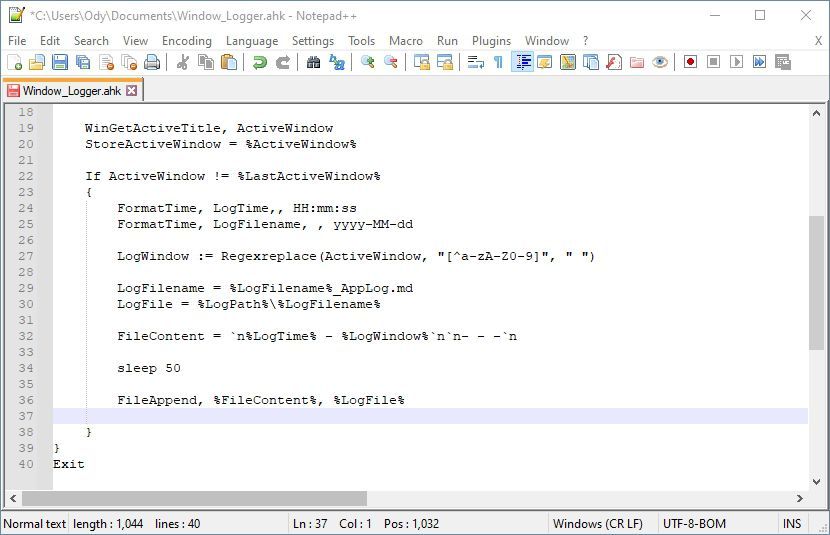Open the Replace dialog icon
This screenshot has width=830, height=535.
337,62
